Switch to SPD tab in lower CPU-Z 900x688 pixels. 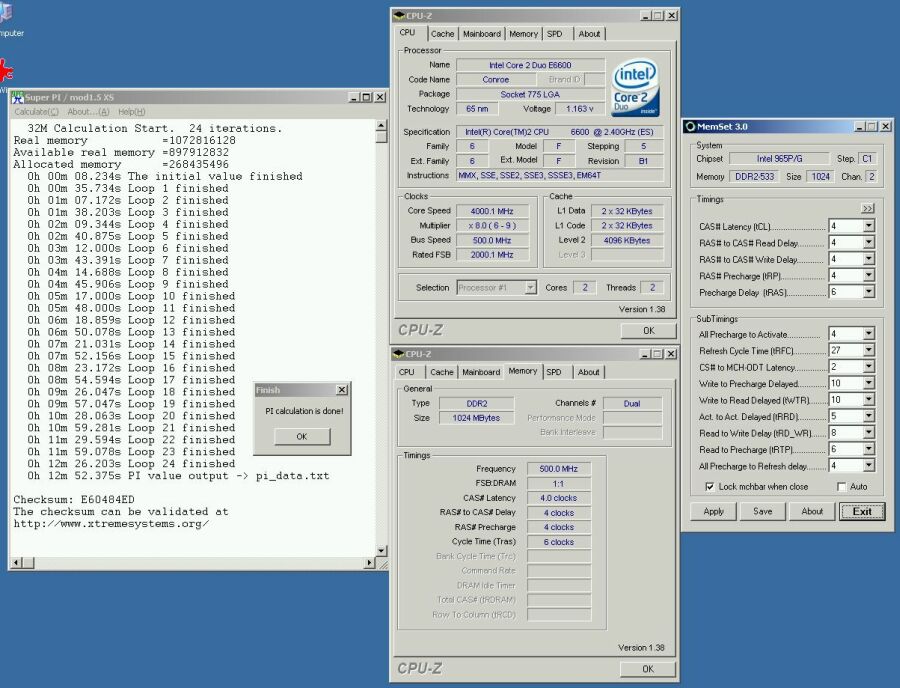point(554,372)
